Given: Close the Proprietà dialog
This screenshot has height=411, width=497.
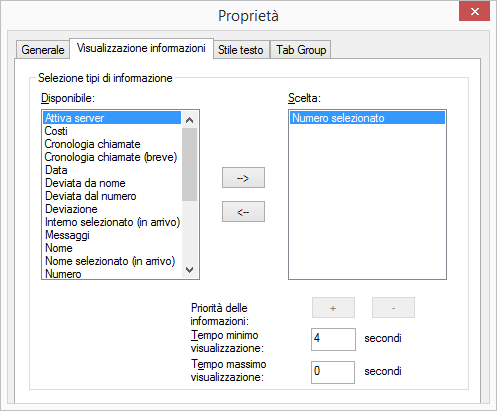Looking at the screenshot, I should tap(475, 11).
